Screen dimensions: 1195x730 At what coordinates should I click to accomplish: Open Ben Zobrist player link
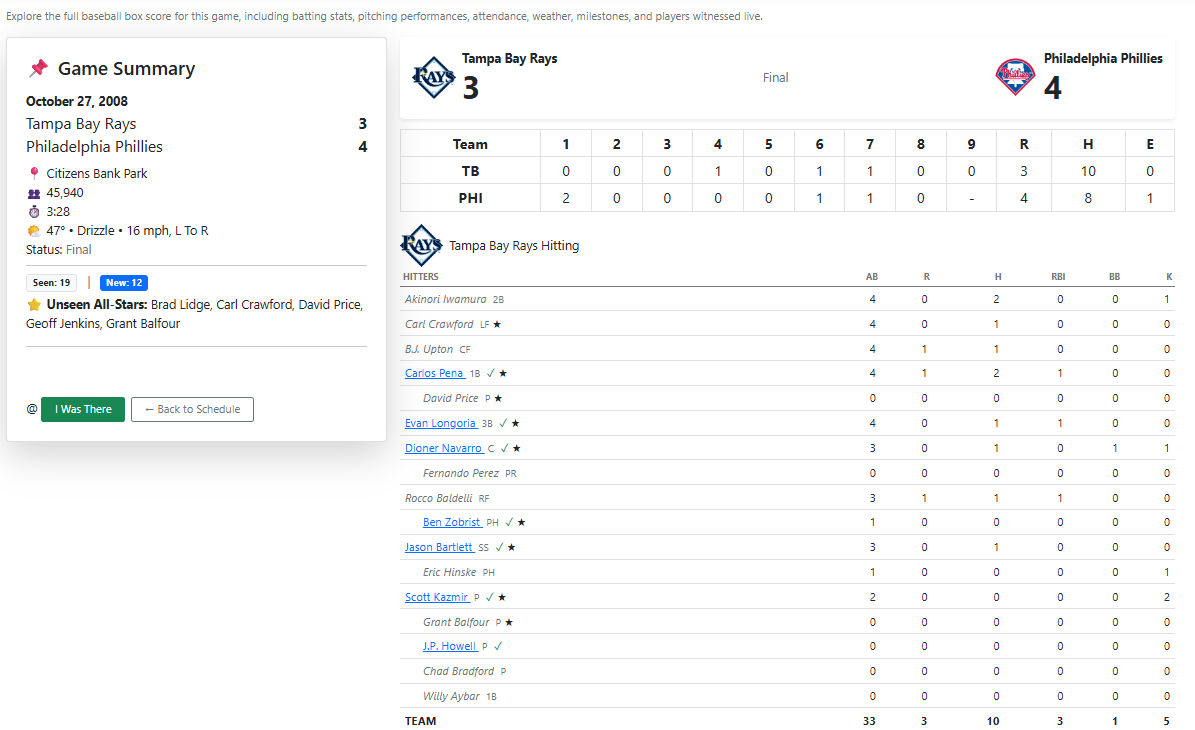(x=451, y=522)
